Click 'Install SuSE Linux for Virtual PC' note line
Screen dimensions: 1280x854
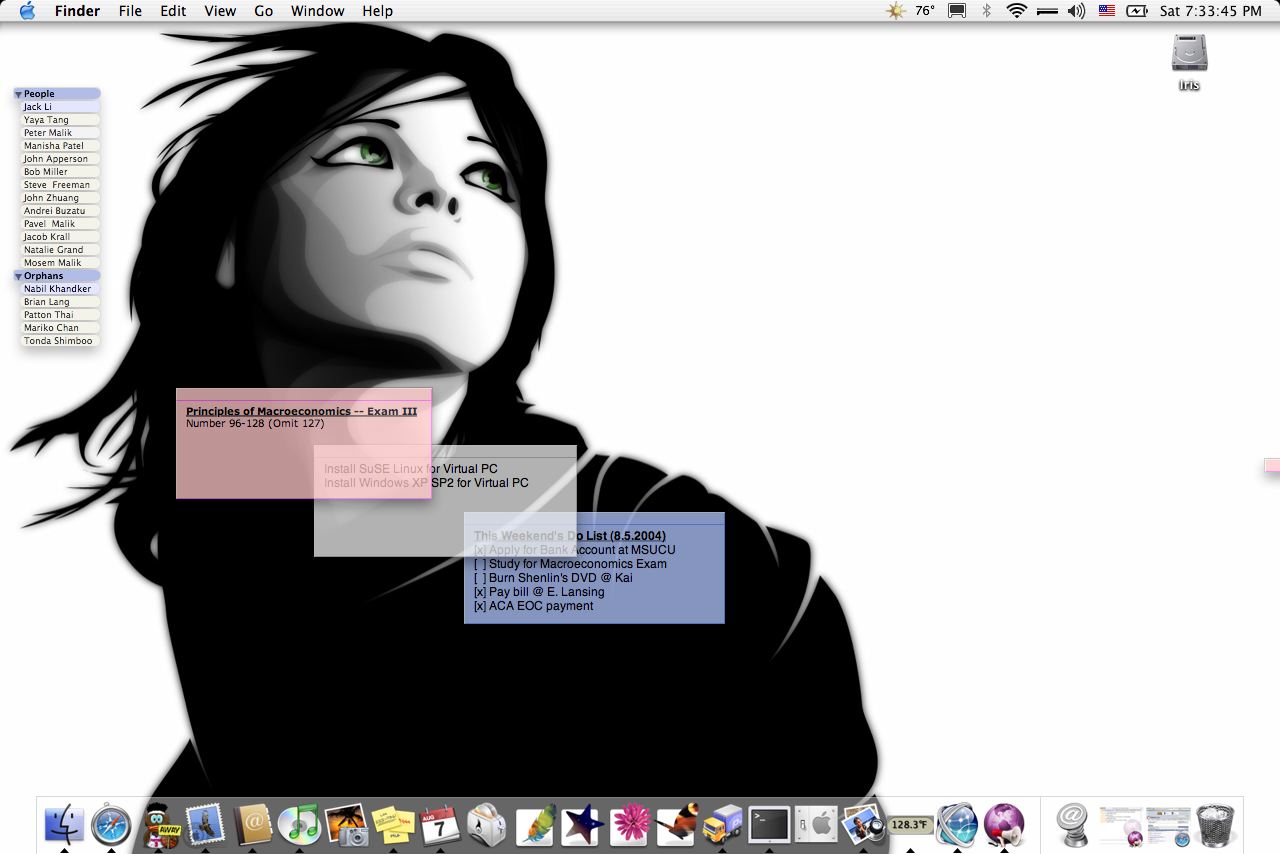(x=411, y=469)
